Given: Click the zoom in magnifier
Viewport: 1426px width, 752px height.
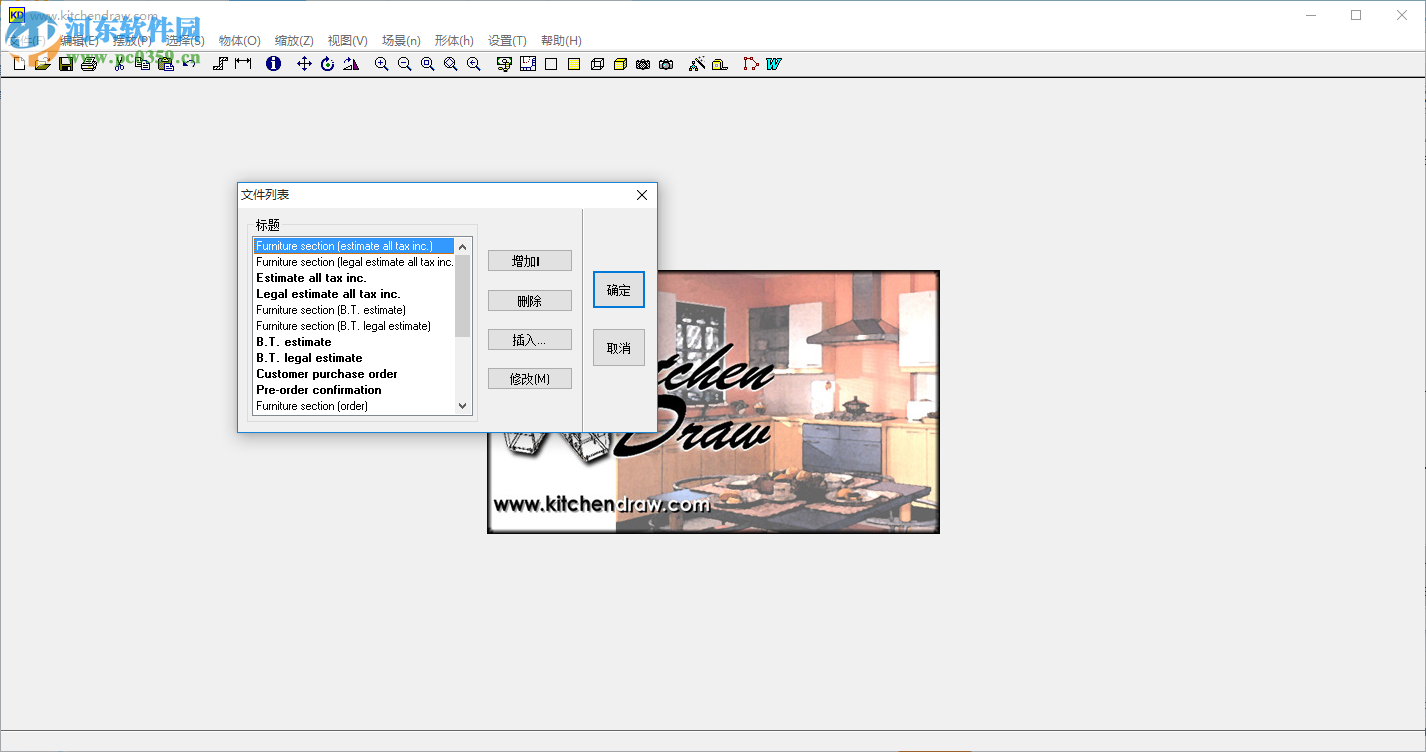Looking at the screenshot, I should pos(381,64).
